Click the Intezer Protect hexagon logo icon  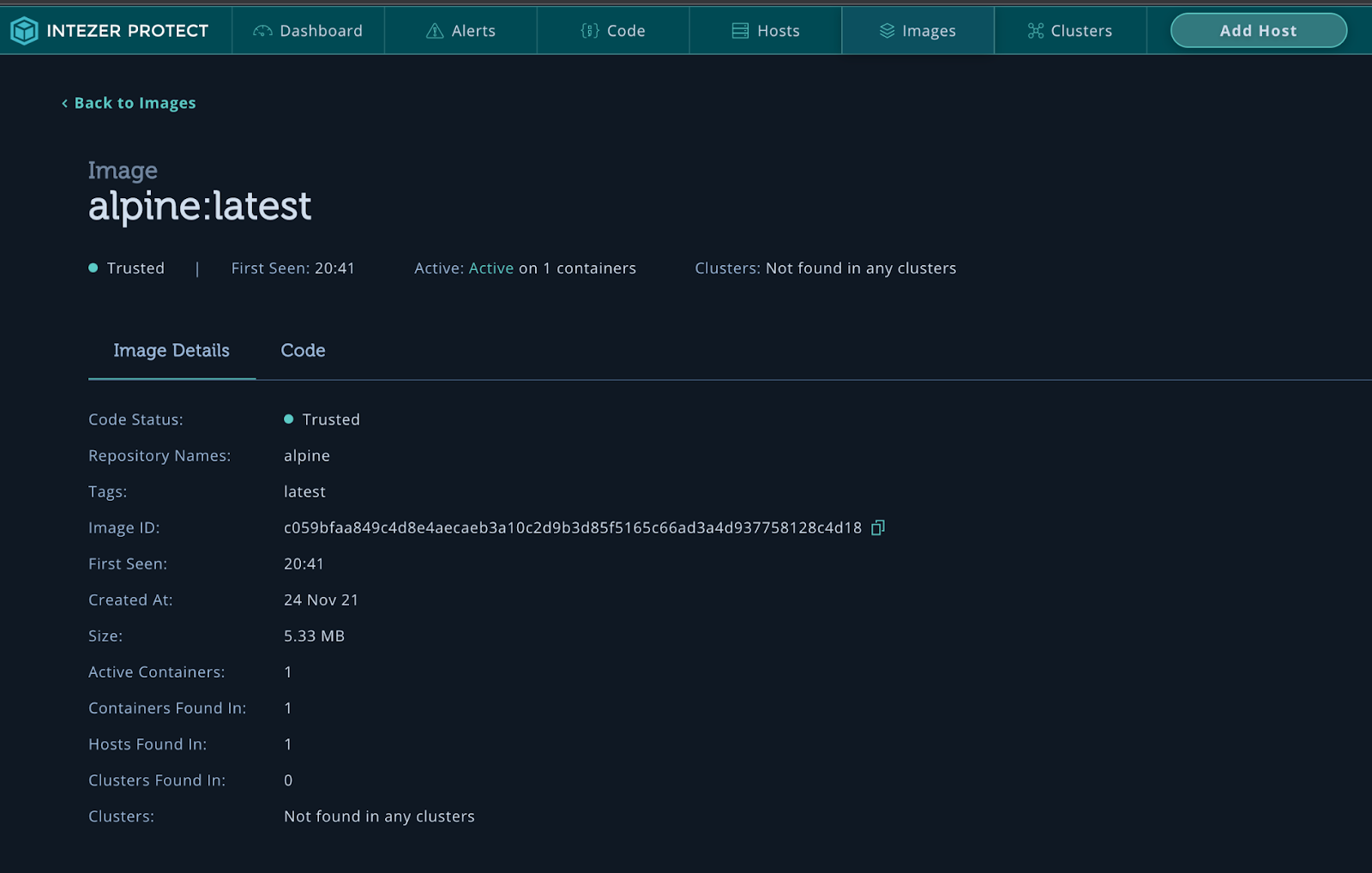[x=24, y=31]
